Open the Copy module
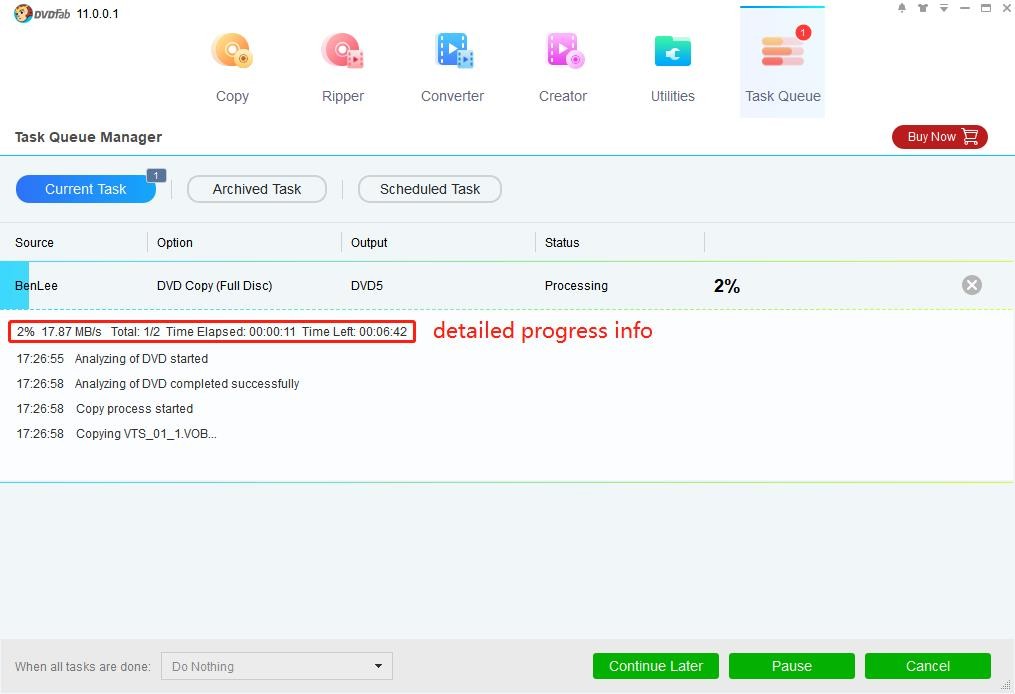The width and height of the screenshot is (1015, 694). tap(232, 66)
